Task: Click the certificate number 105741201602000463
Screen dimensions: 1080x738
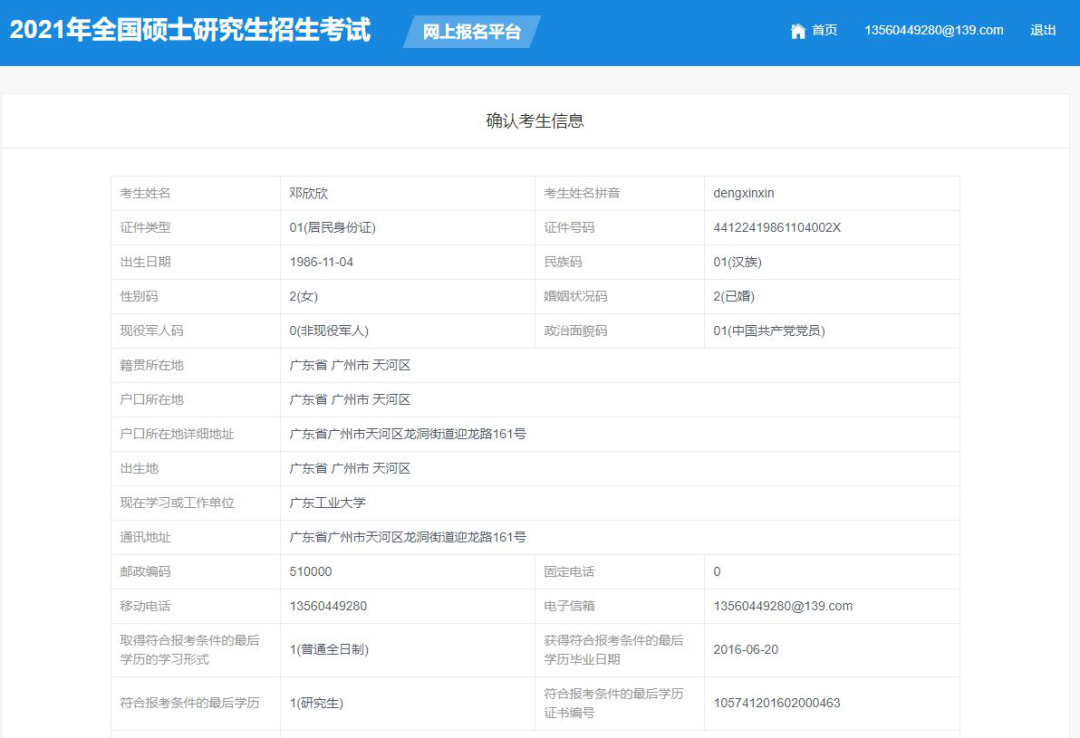Action: coord(776,703)
